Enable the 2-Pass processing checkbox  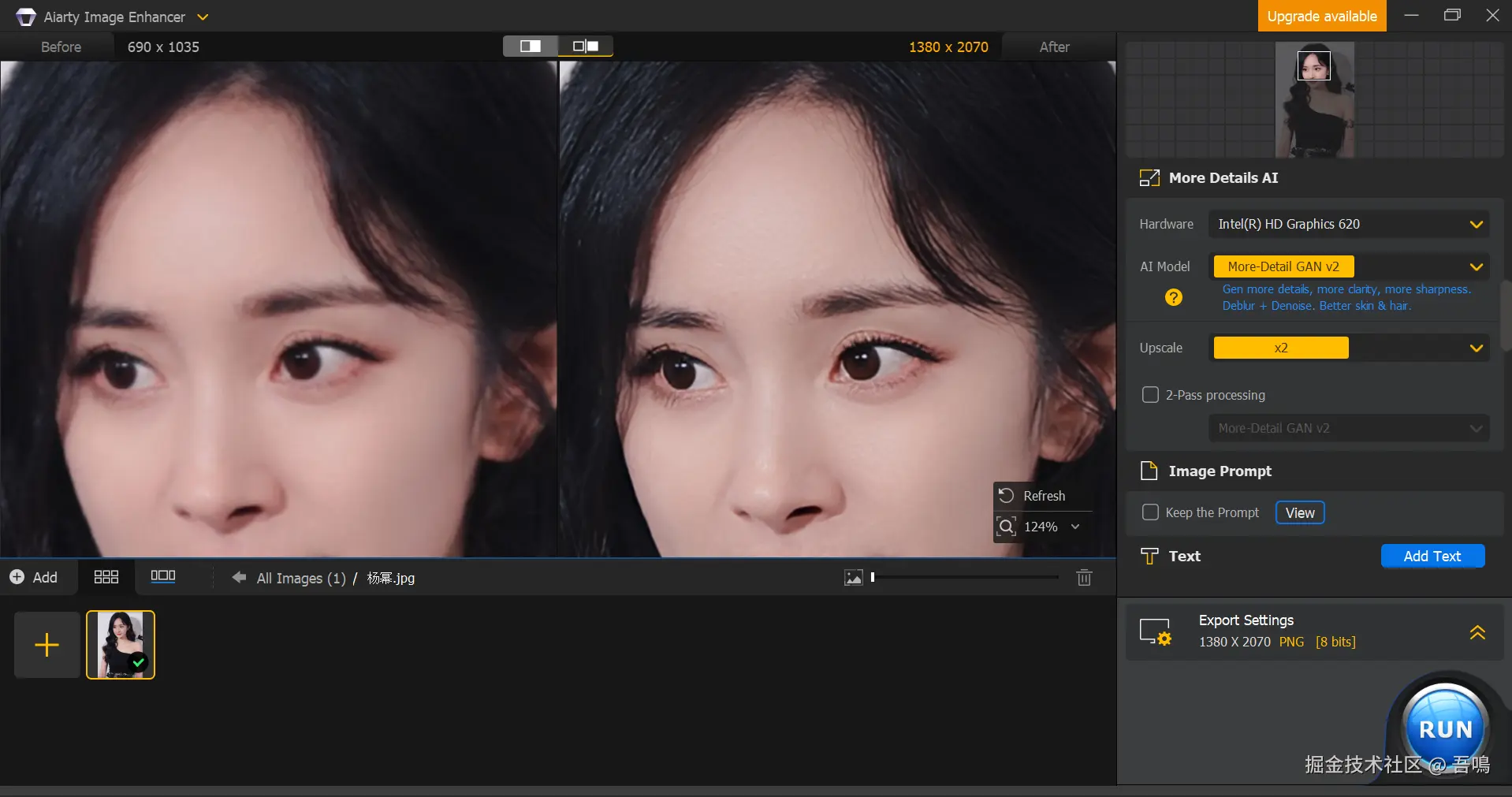click(x=1151, y=395)
